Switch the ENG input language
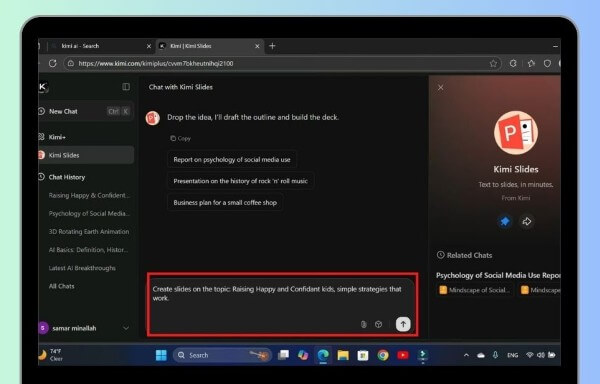 click(512, 355)
